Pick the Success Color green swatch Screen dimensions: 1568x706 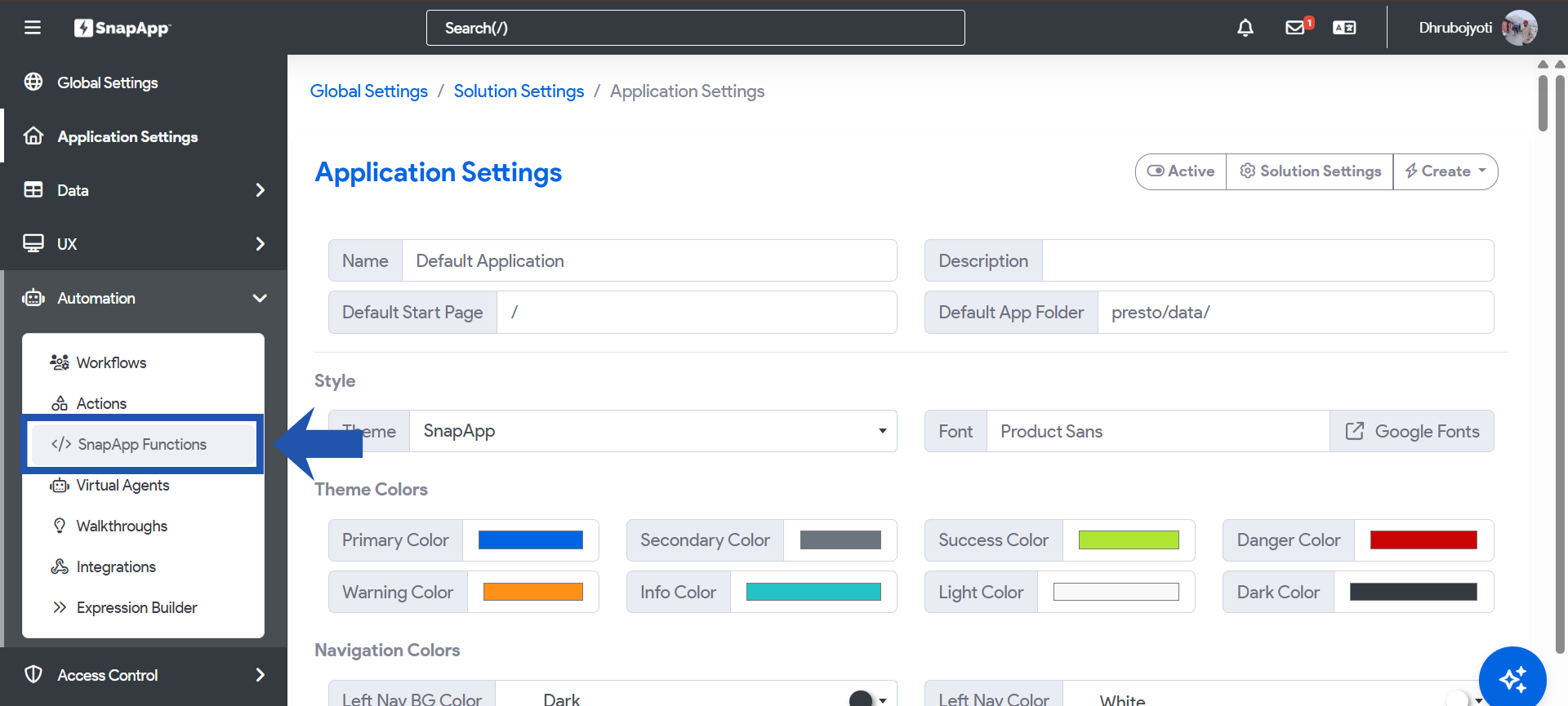(x=1129, y=540)
